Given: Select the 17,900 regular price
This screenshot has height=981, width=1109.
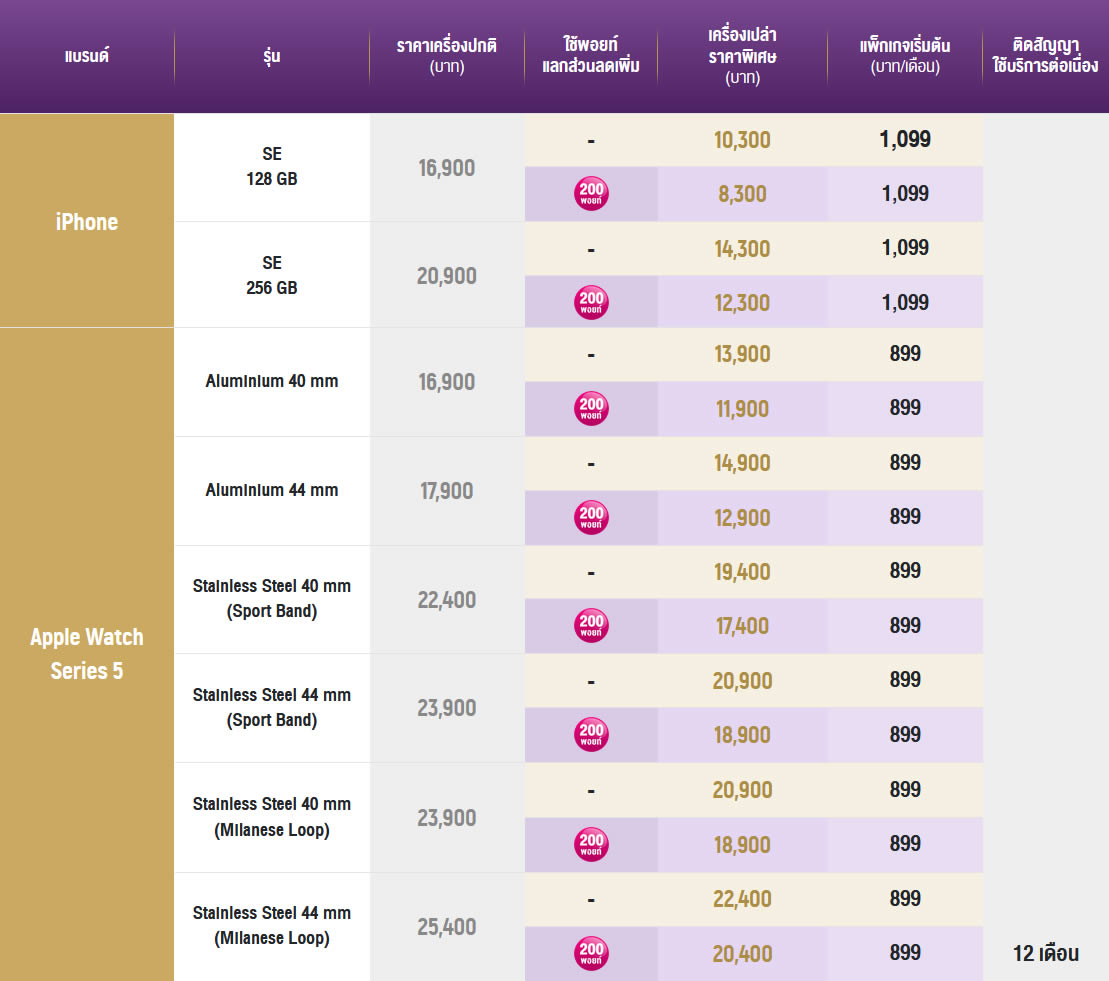Looking at the screenshot, I should pos(446,491).
